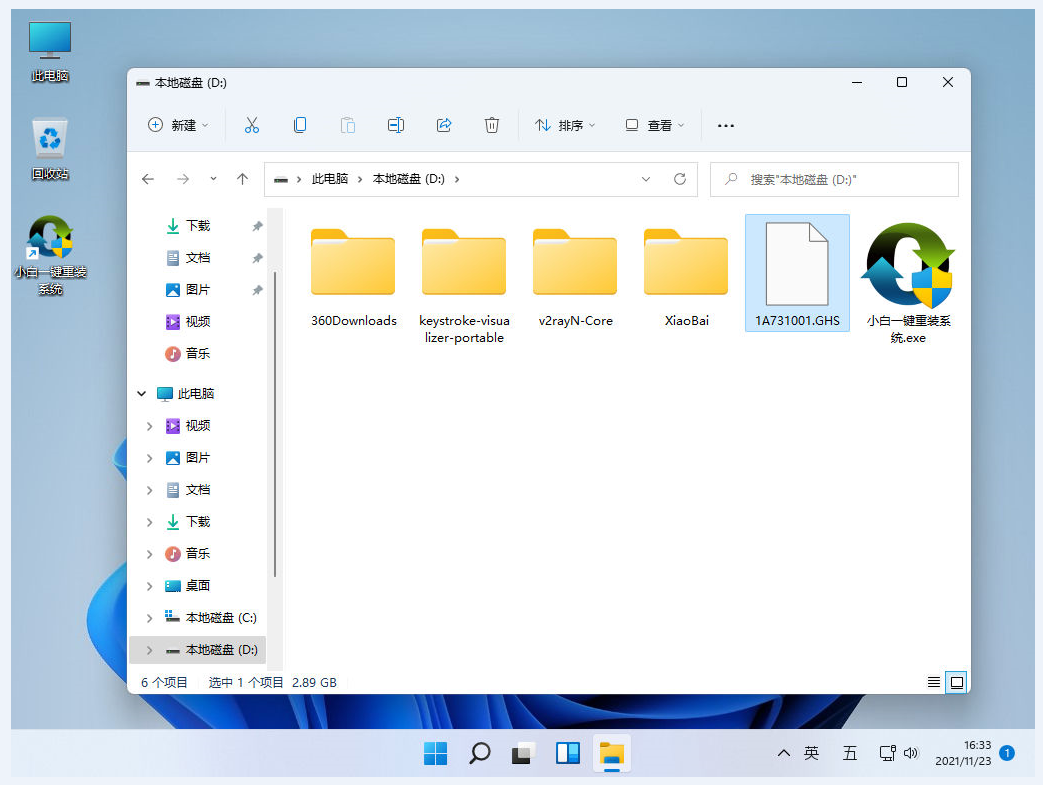Viewport: 1043px width, 785px height.
Task: Refresh the current folder view
Action: tap(680, 179)
